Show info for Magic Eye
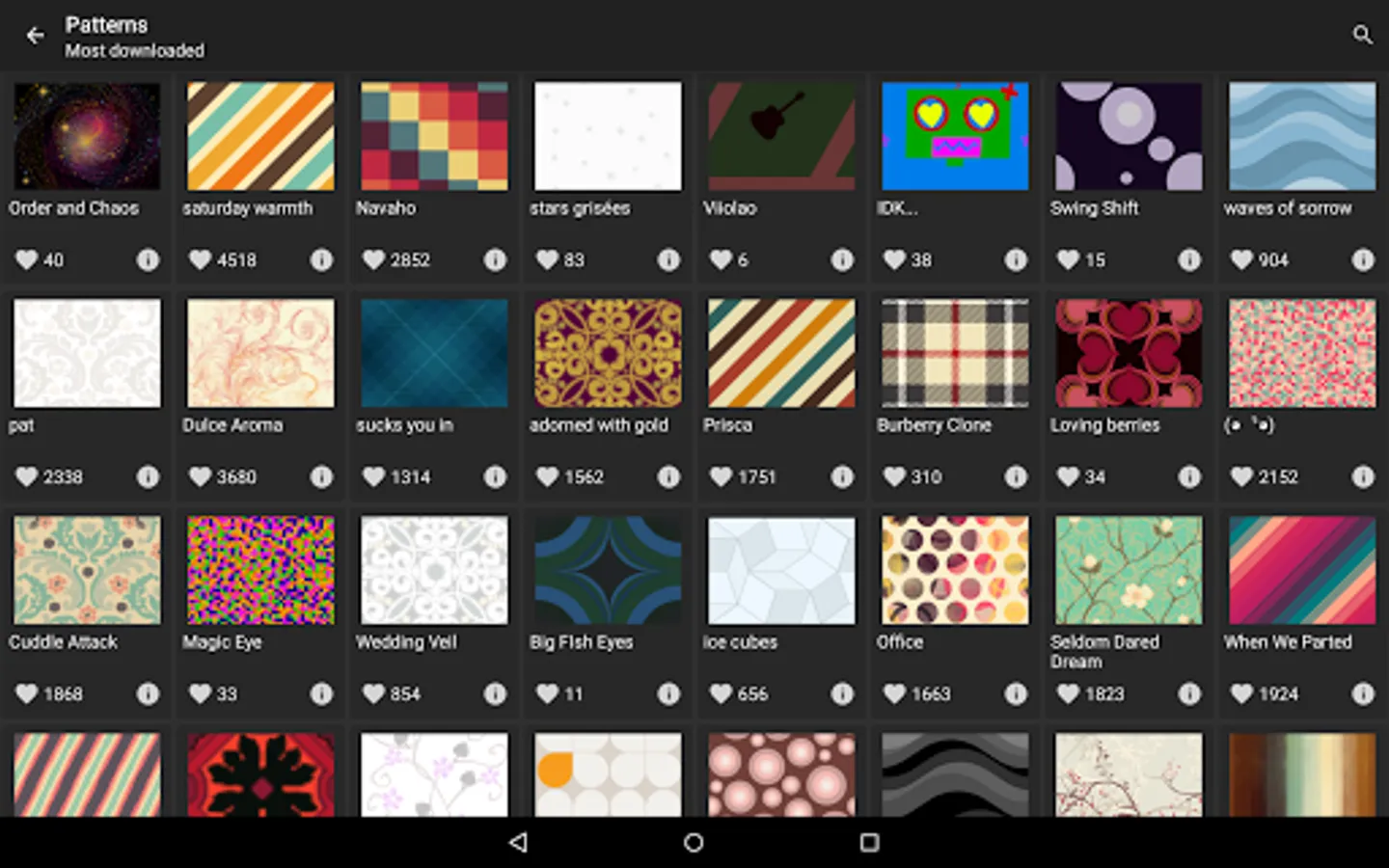 [321, 693]
